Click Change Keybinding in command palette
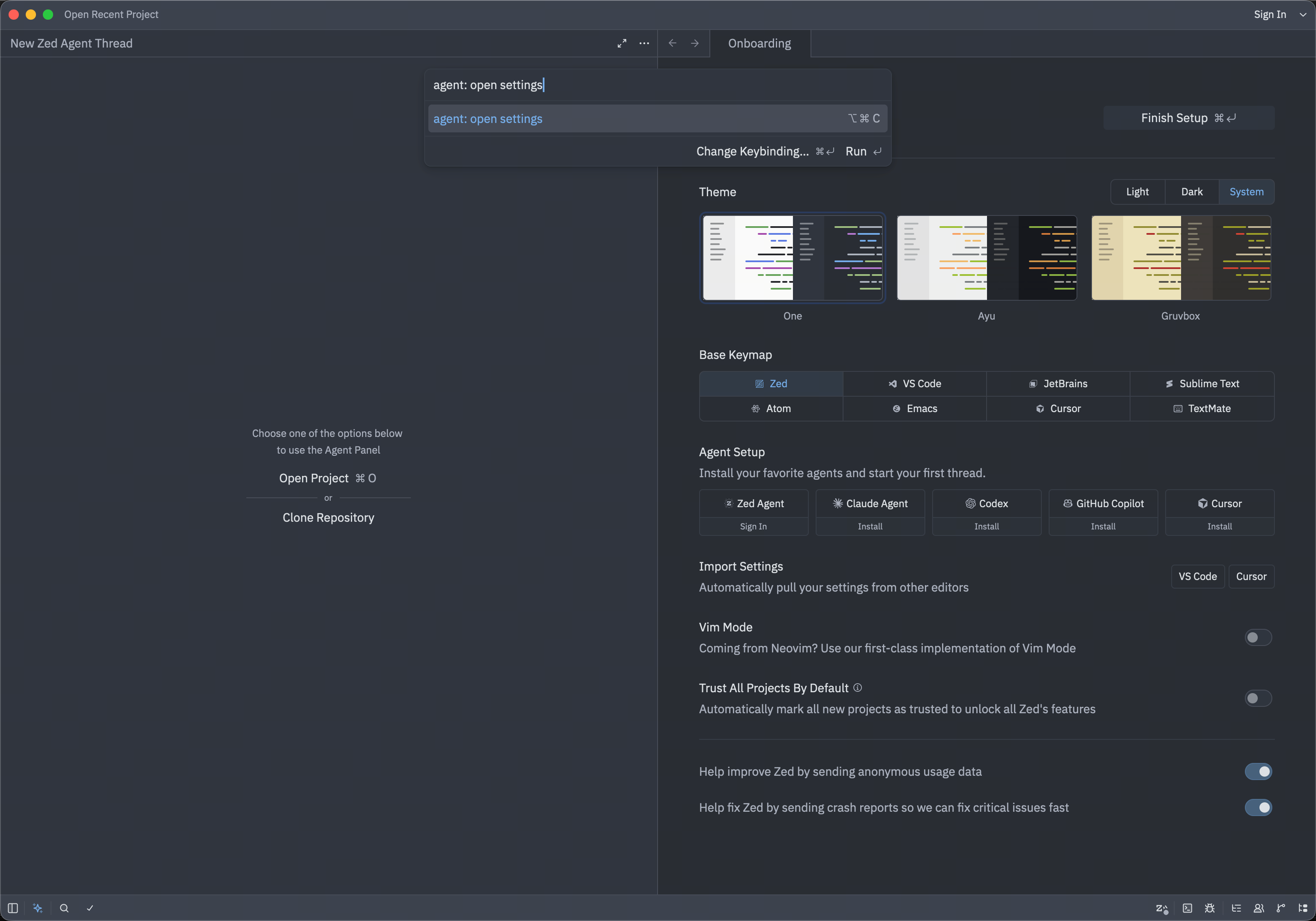Image resolution: width=1316 pixels, height=921 pixels. (765, 151)
